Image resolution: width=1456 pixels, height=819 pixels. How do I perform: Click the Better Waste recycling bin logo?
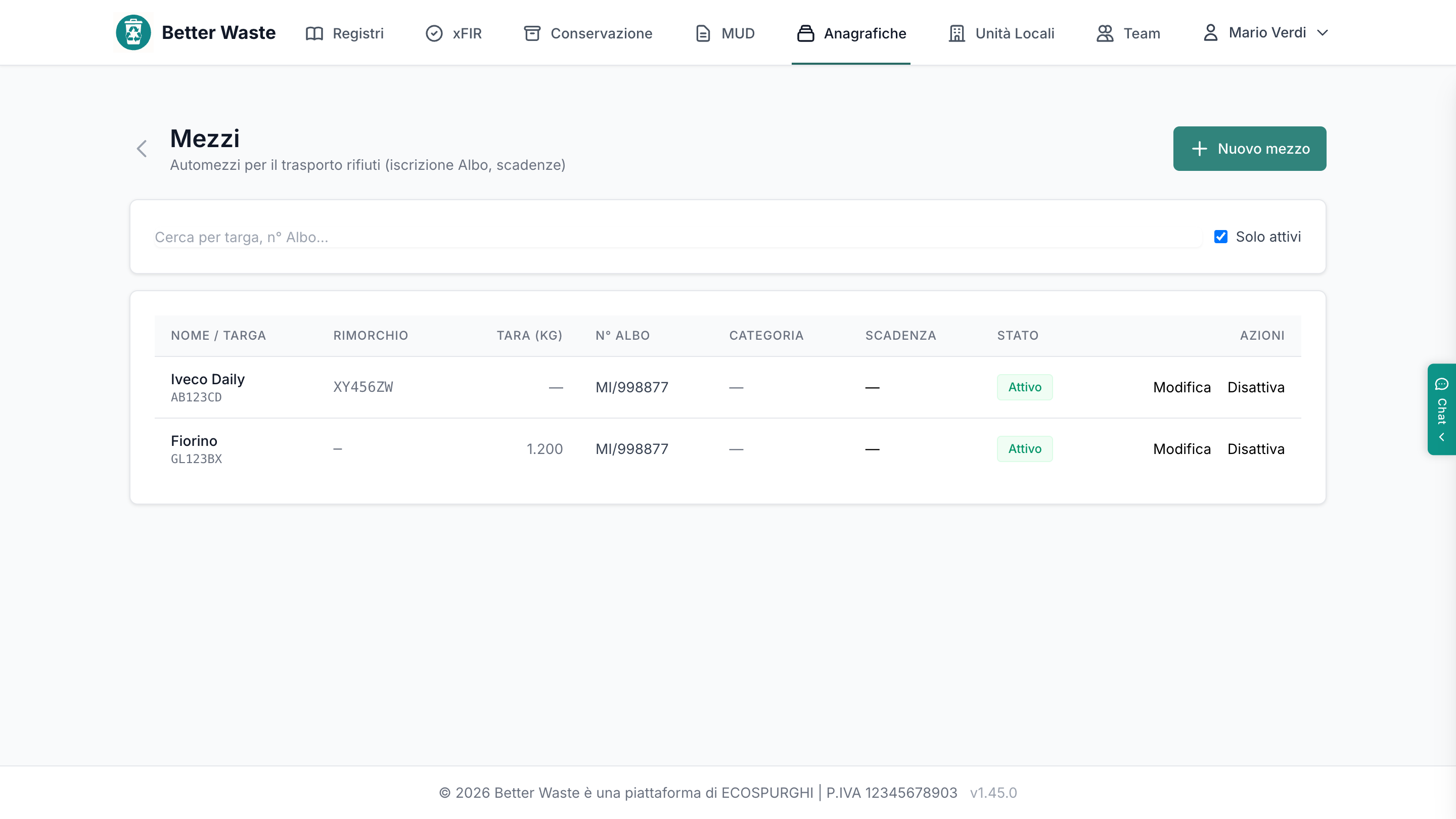coord(133,33)
